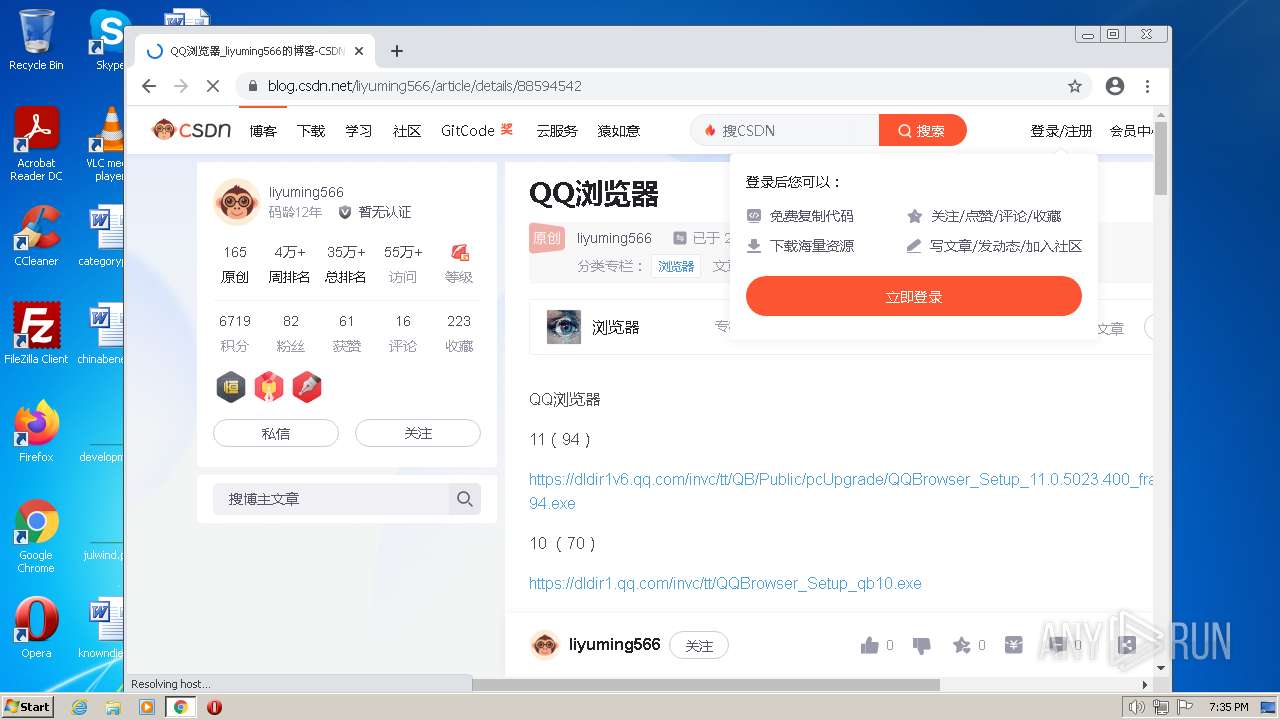
Task: Open Chrome profile account icon
Action: (1115, 86)
